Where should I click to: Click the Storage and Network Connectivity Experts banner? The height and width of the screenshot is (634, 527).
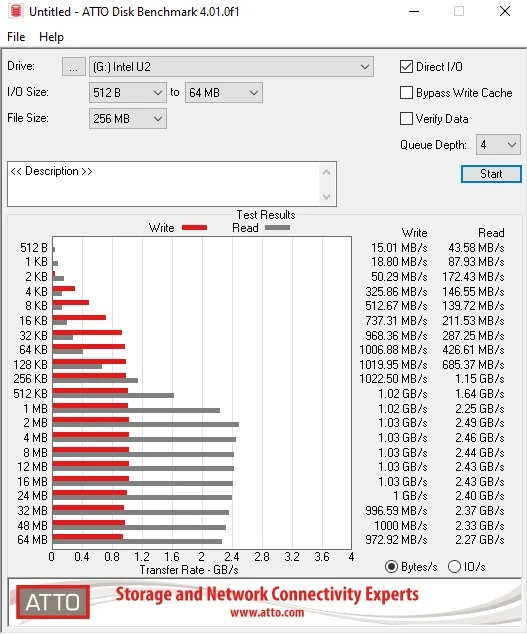coord(267,594)
